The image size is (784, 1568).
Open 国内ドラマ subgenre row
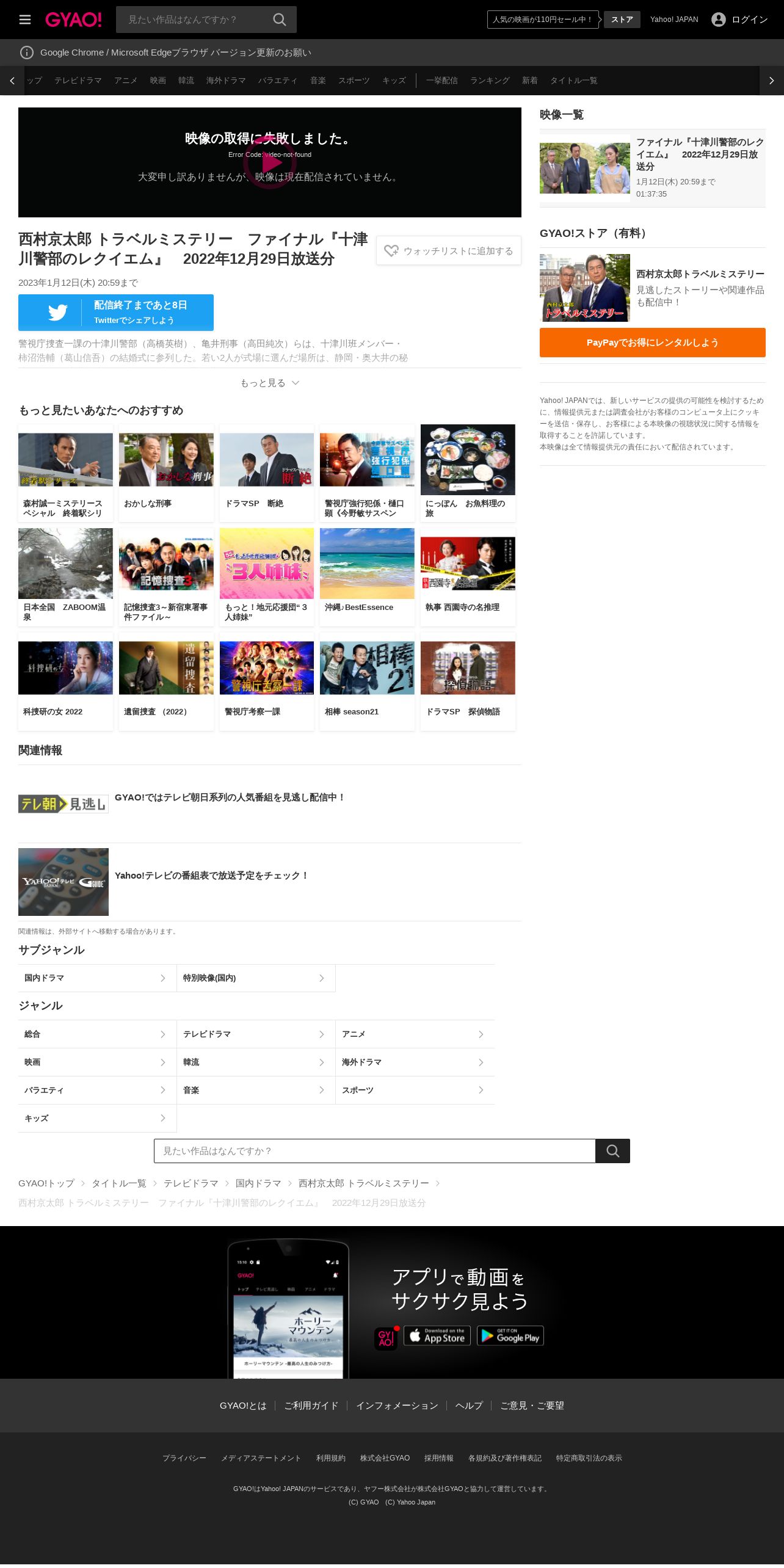97,978
